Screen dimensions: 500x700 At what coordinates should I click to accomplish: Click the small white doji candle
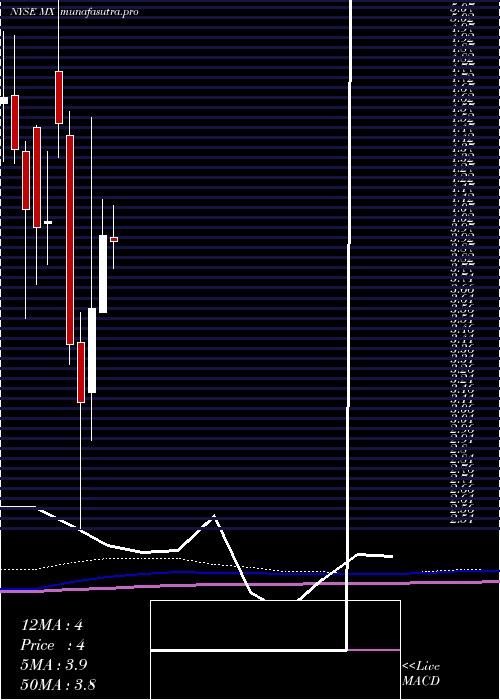(47, 222)
